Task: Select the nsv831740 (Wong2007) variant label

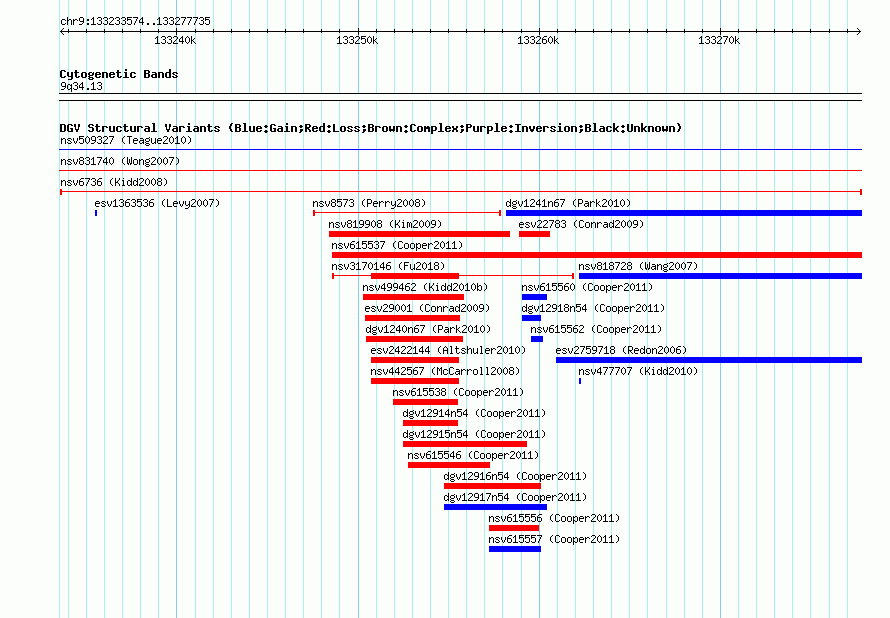Action: [120, 161]
